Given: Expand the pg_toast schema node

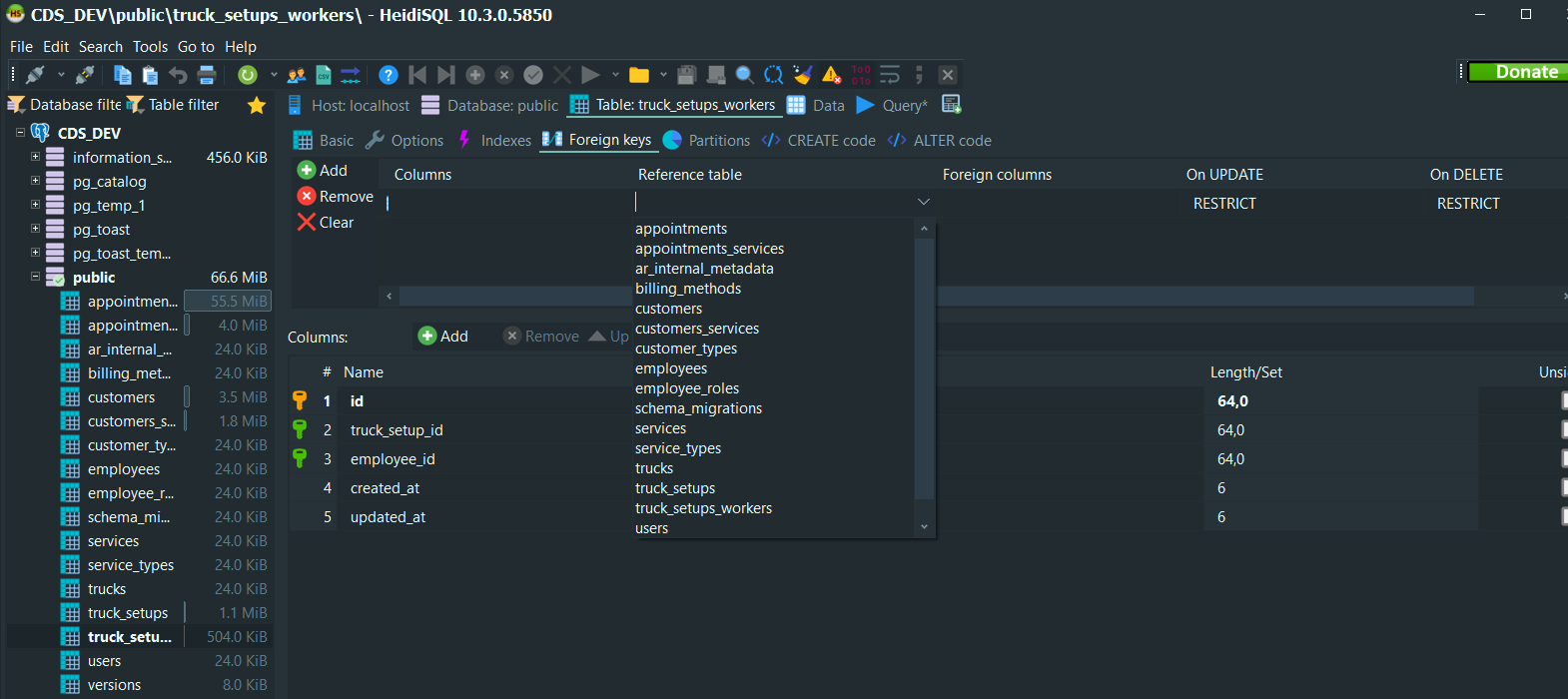Looking at the screenshot, I should pos(35,229).
